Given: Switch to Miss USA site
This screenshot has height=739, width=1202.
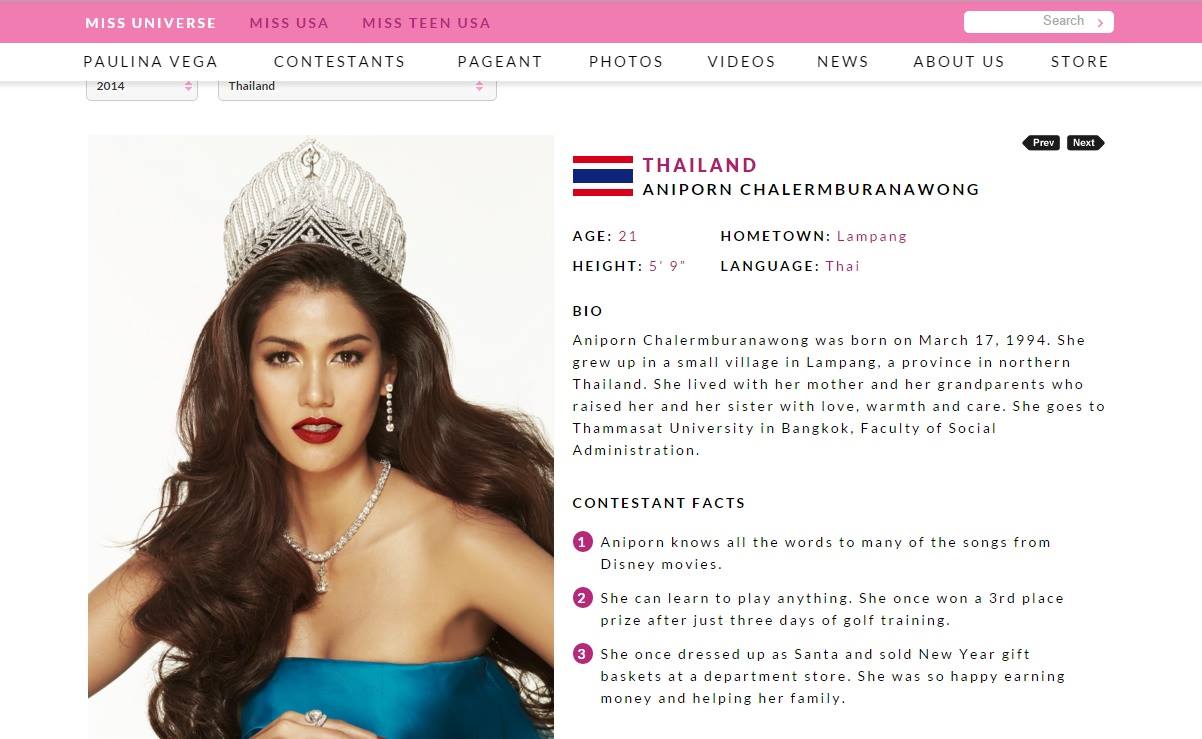Looking at the screenshot, I should point(289,22).
